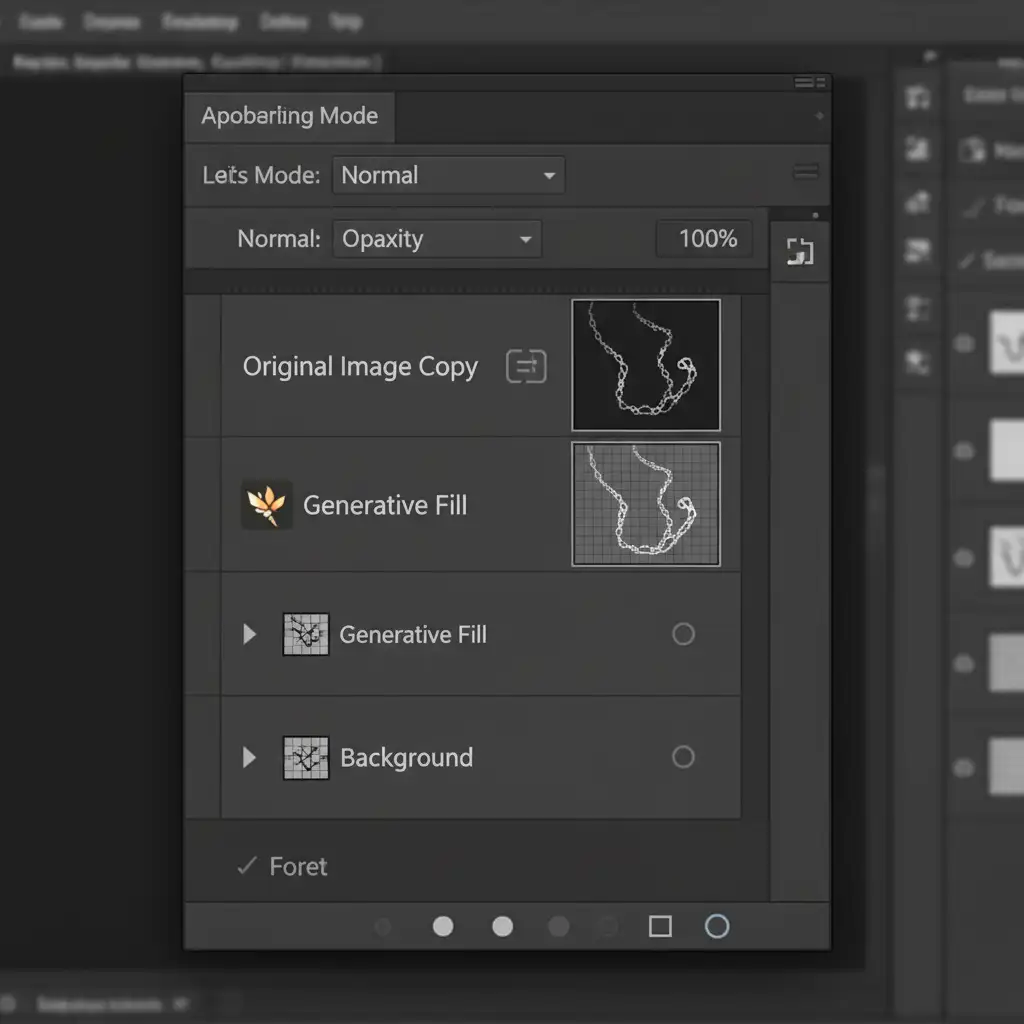Click the orange flower Generative Fill icon

267,505
